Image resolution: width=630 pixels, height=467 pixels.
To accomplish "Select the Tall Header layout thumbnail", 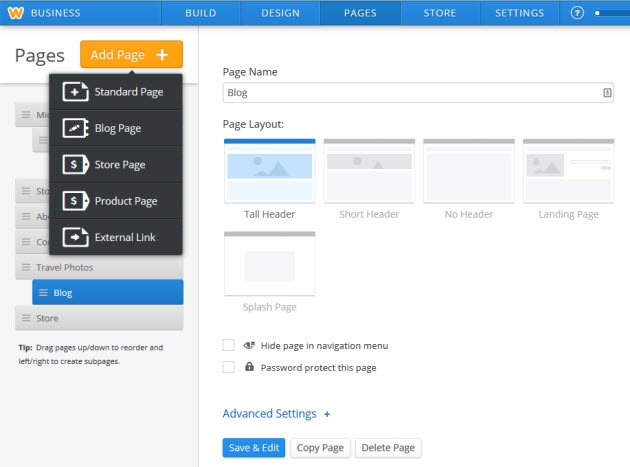I will [270, 171].
